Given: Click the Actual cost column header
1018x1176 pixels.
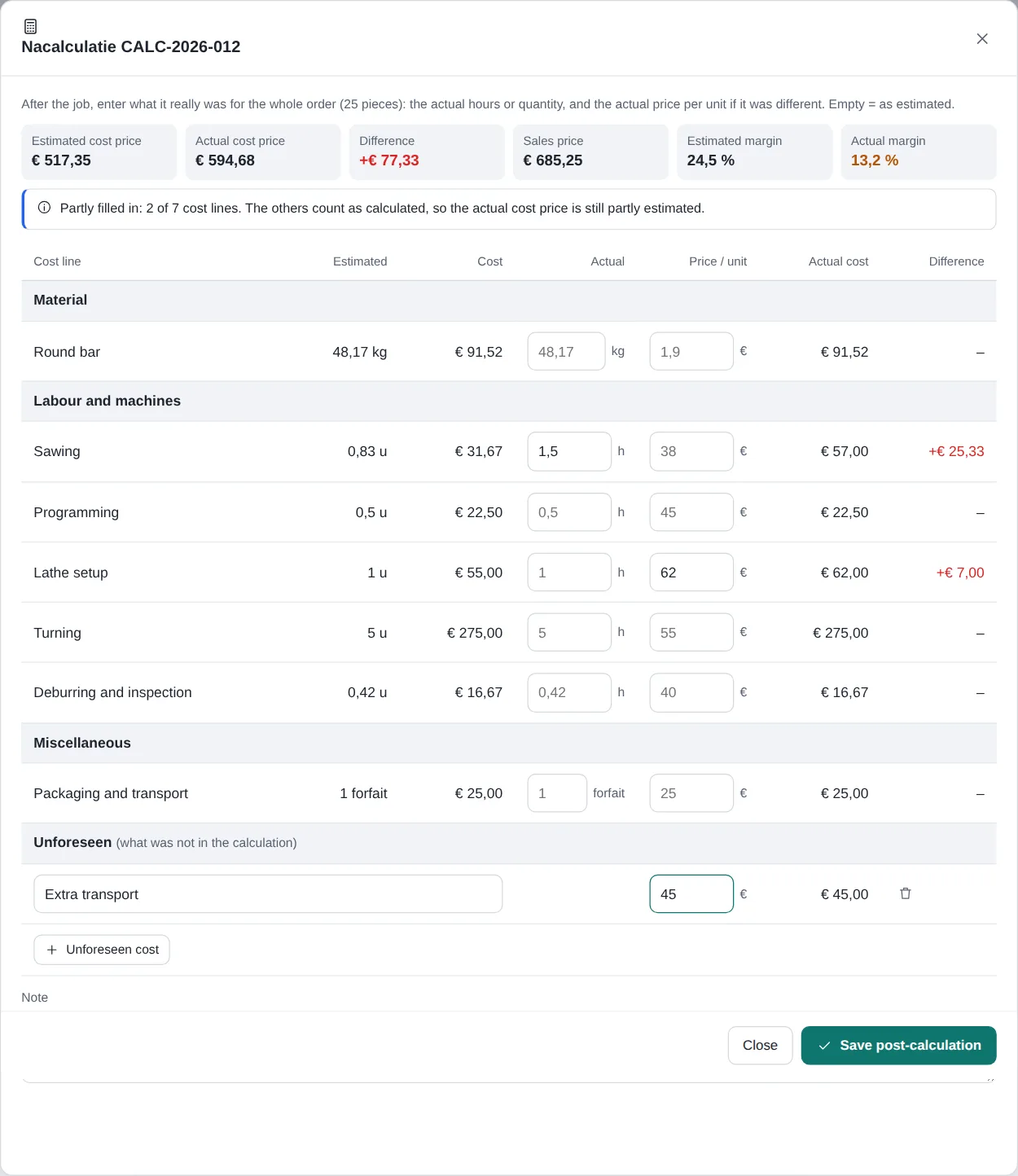Looking at the screenshot, I should 838,261.
